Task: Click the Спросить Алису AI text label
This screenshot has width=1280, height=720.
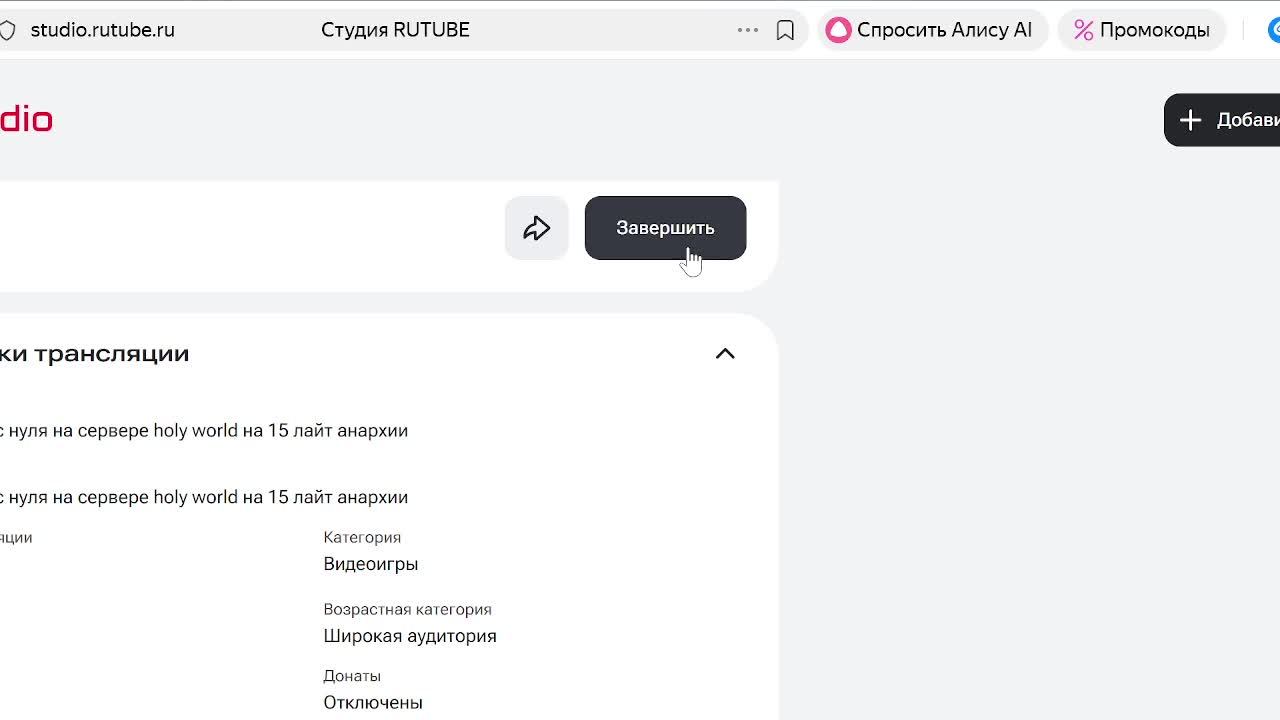Action: click(x=944, y=30)
